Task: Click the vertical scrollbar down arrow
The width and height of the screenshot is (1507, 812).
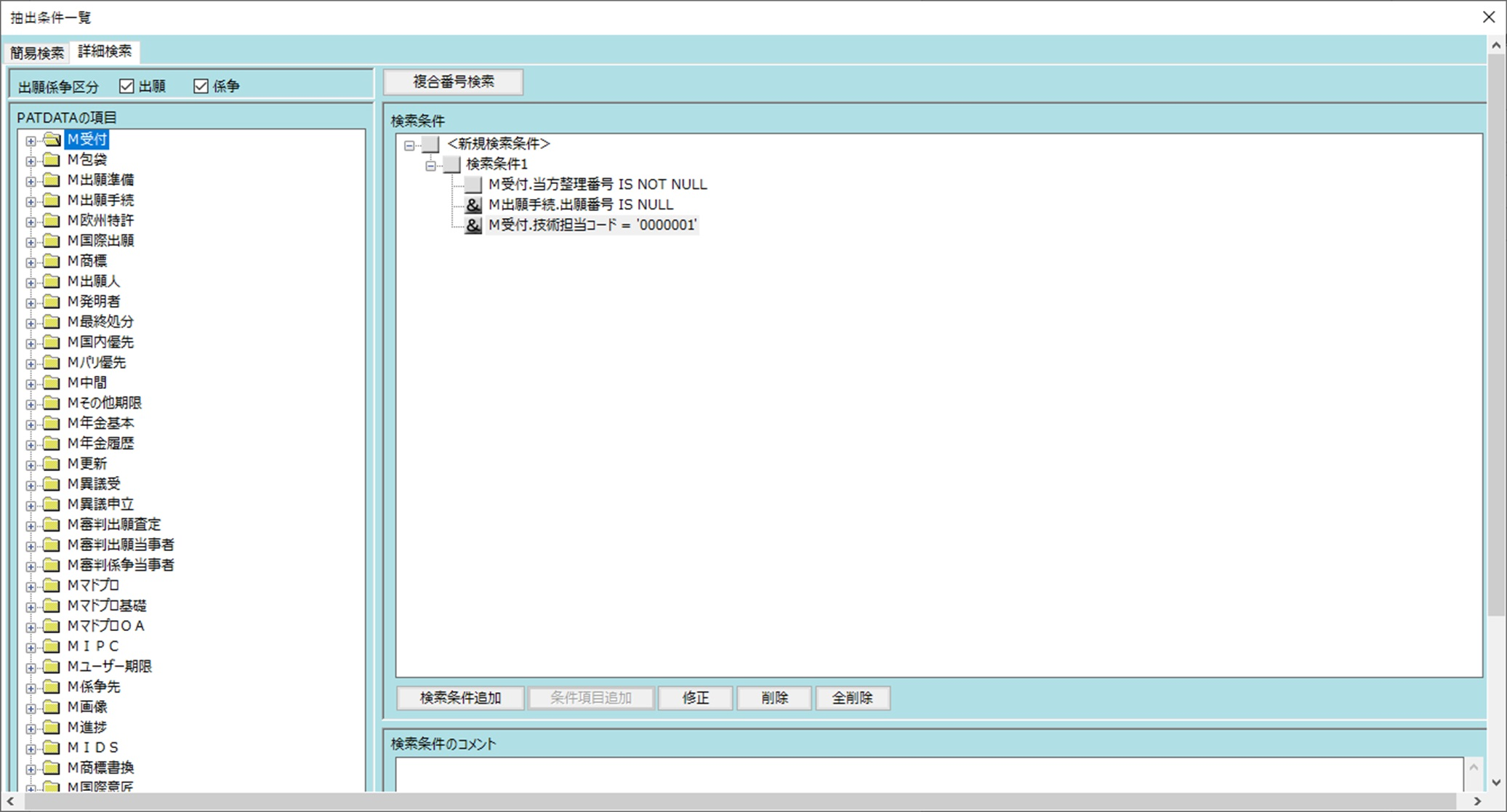Action: [1496, 783]
